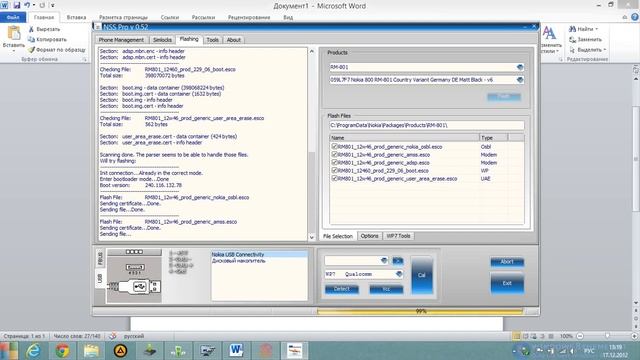Uncheck RM801_12w46_prod_generic_amss.esco file
The height and width of the screenshot is (360, 640).
click(x=334, y=154)
